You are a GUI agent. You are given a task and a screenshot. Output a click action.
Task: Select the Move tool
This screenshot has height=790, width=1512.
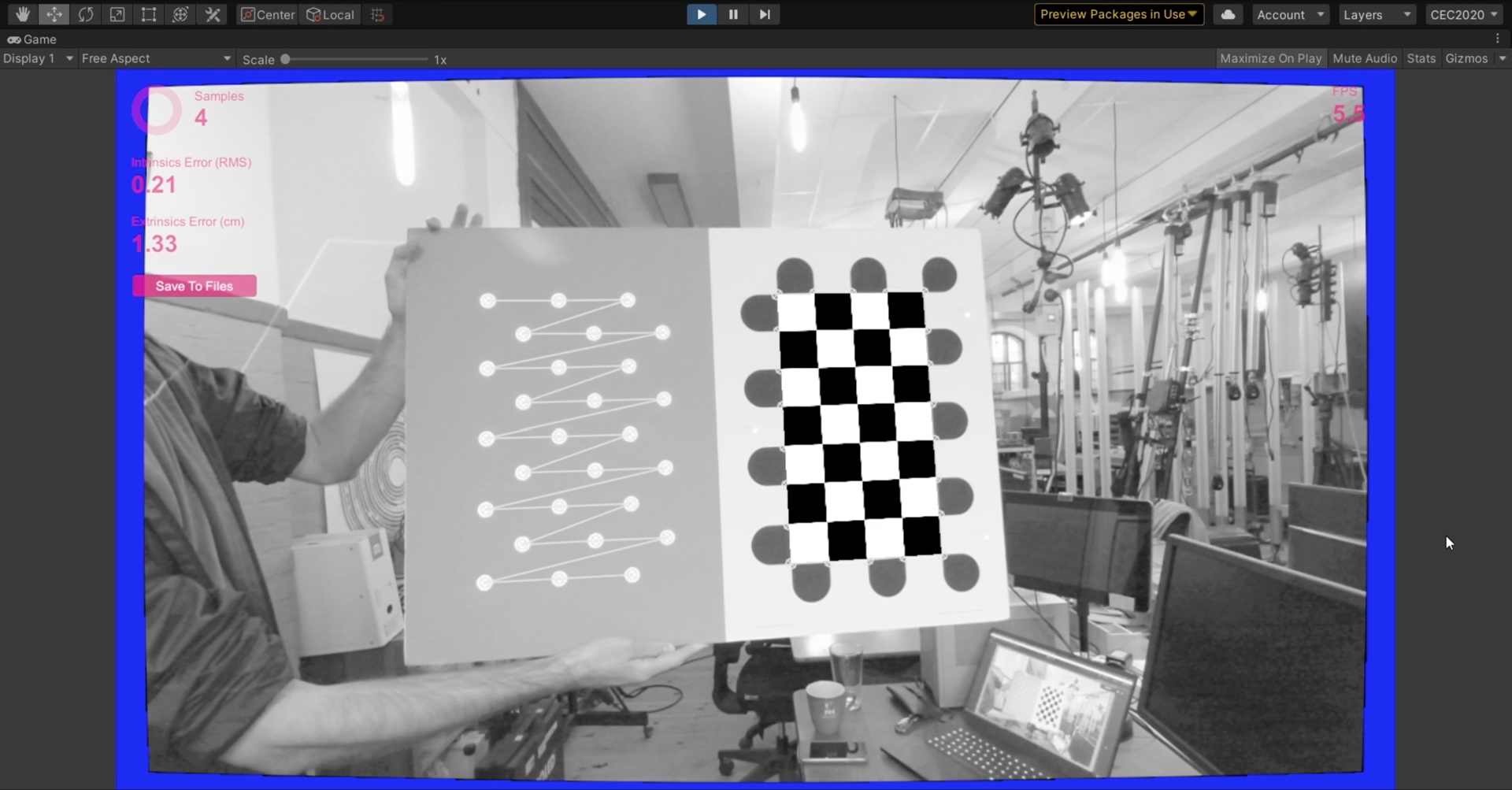click(x=54, y=14)
